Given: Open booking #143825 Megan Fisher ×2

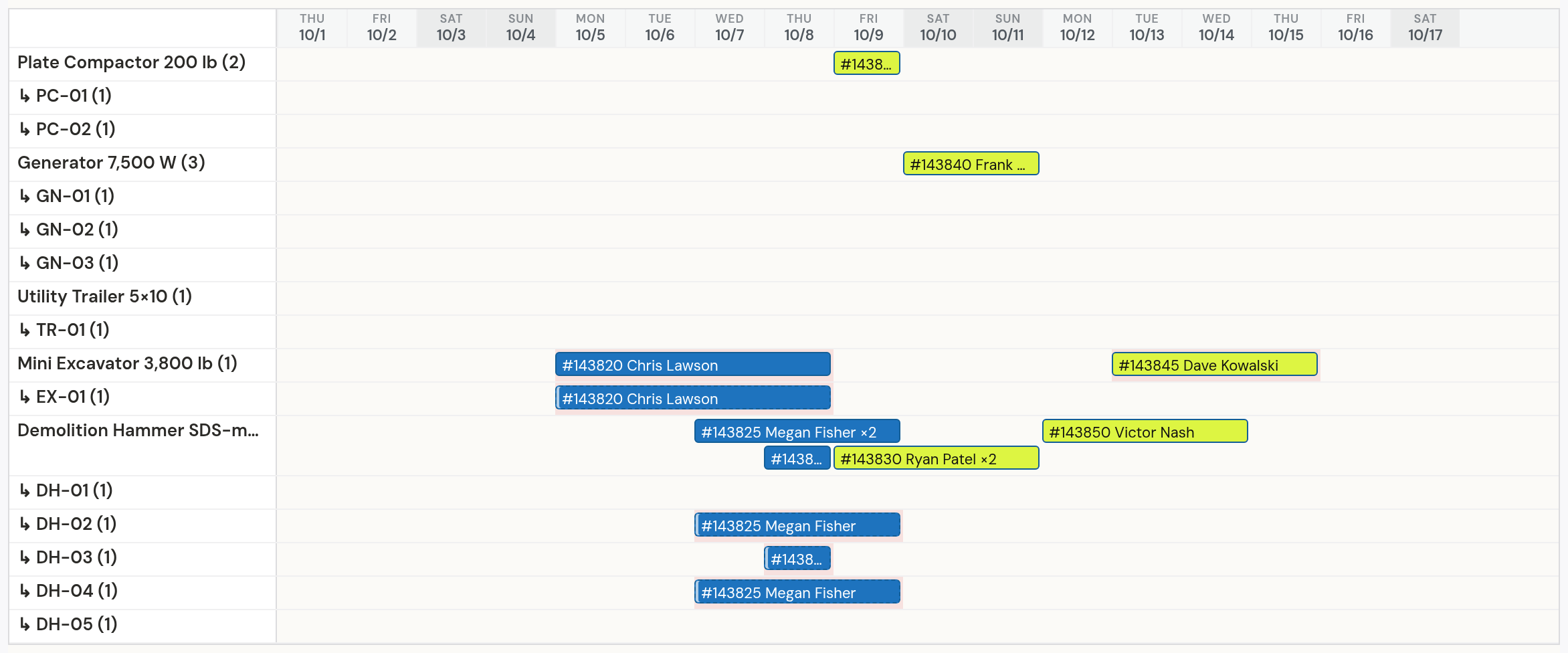Looking at the screenshot, I should click(797, 432).
